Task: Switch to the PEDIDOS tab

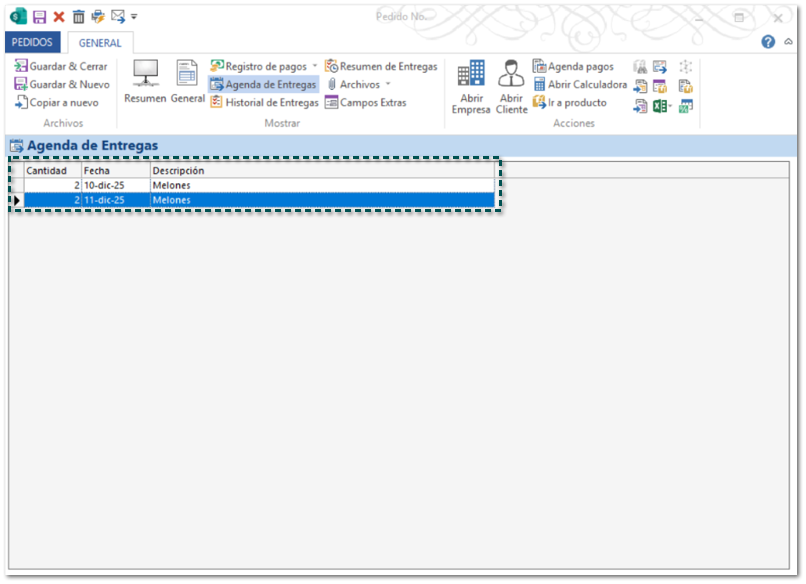Action: point(33,43)
